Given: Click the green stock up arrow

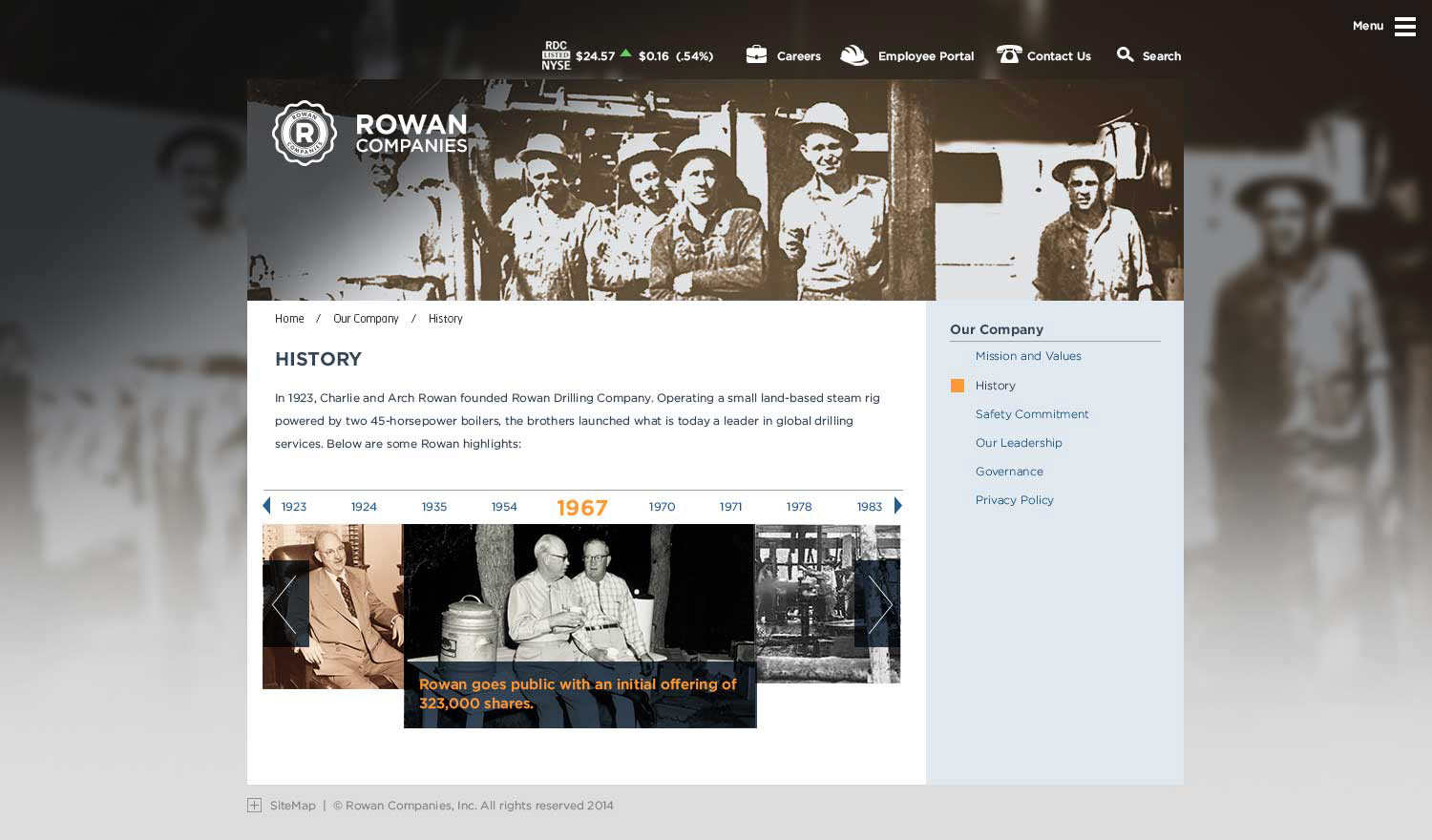Looking at the screenshot, I should tap(625, 53).
